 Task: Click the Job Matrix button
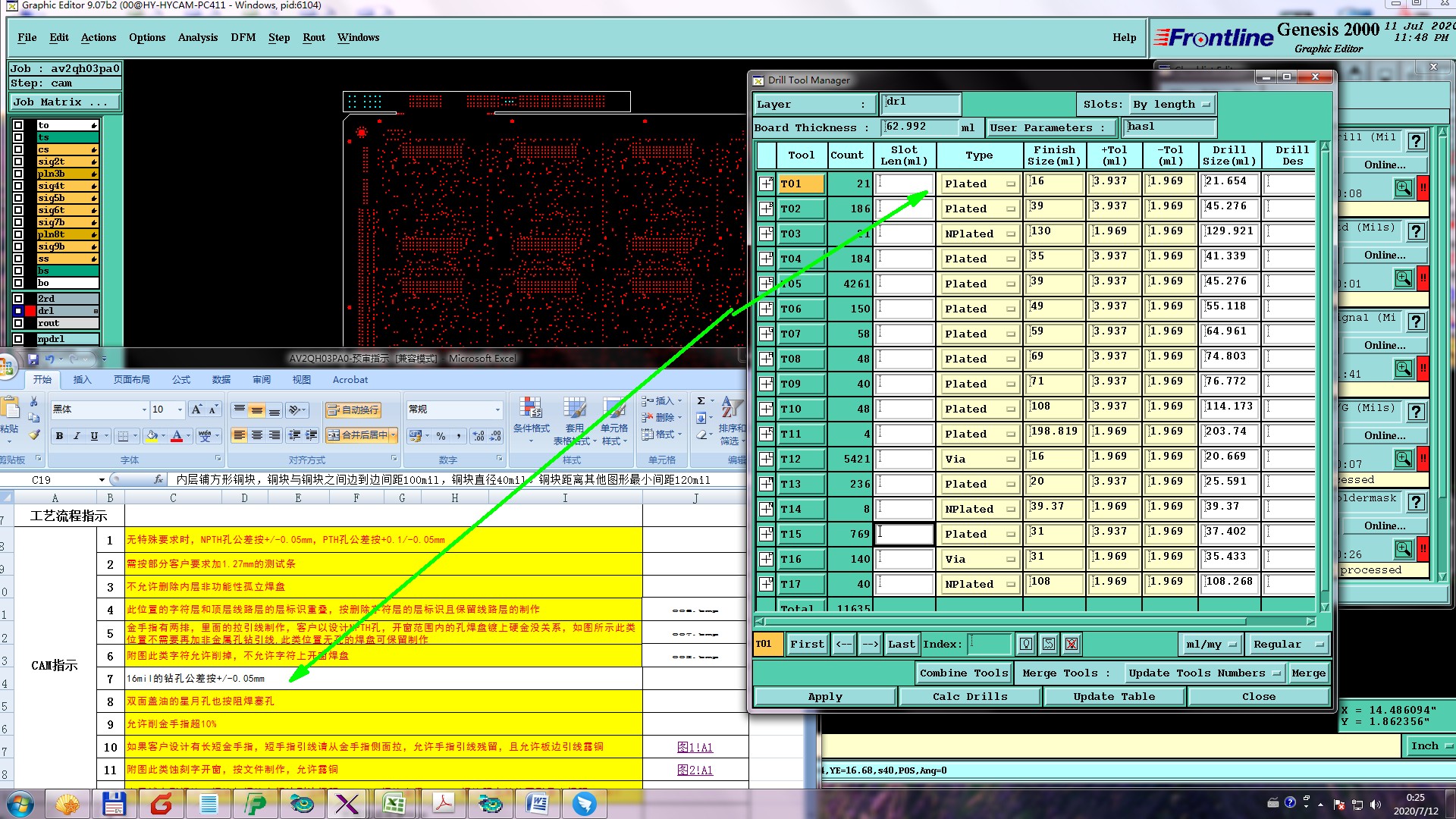(x=65, y=102)
